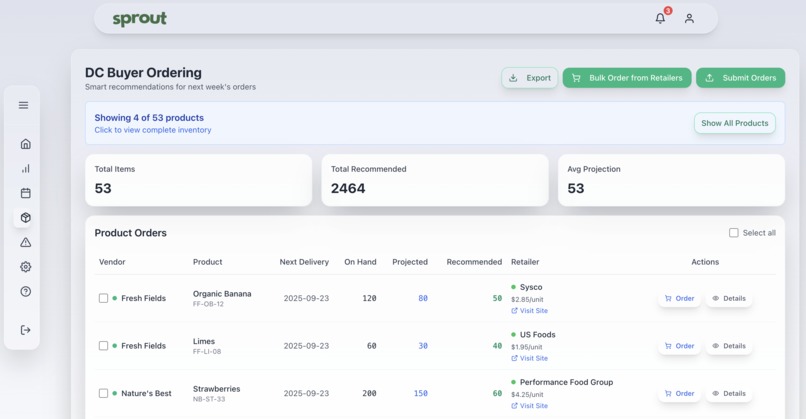This screenshot has width=806, height=419.
Task: Click price $4.25/unit
Action: (527, 394)
